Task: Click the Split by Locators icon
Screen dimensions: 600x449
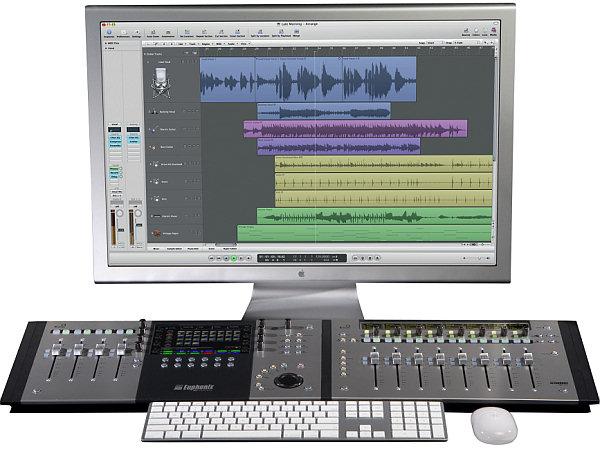Action: tap(260, 33)
